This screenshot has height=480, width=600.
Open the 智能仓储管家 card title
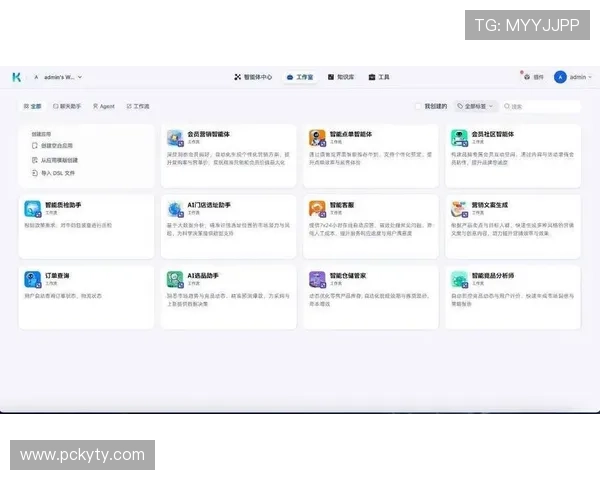(348, 275)
